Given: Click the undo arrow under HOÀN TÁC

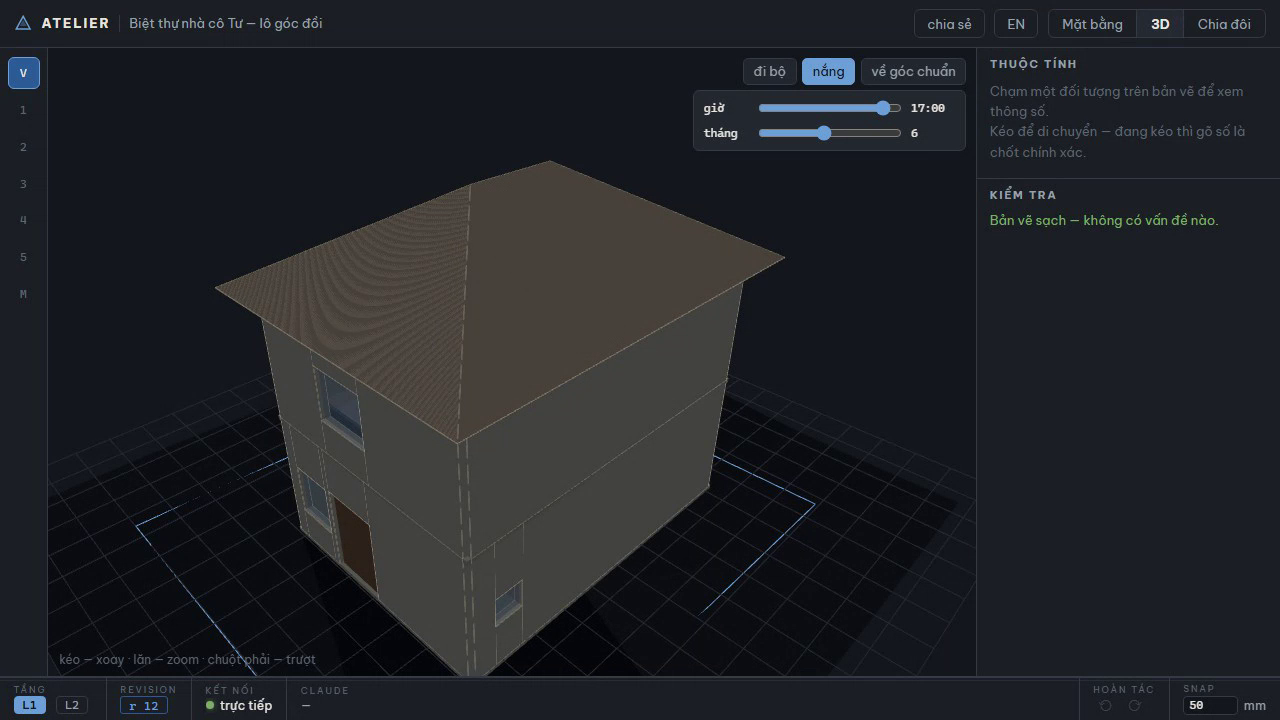Looking at the screenshot, I should click(1105, 706).
